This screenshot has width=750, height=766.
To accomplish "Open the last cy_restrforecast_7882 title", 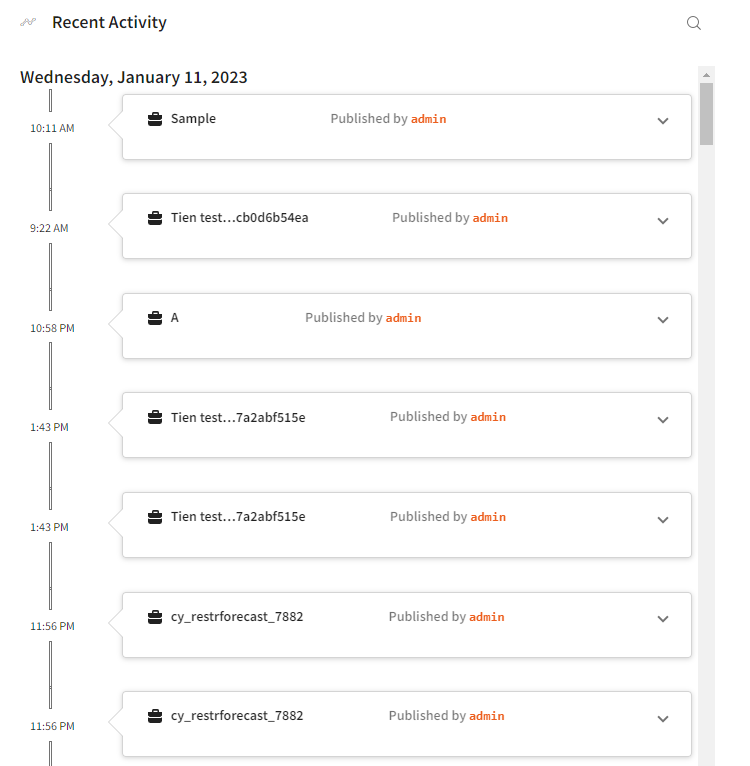I will click(237, 716).
